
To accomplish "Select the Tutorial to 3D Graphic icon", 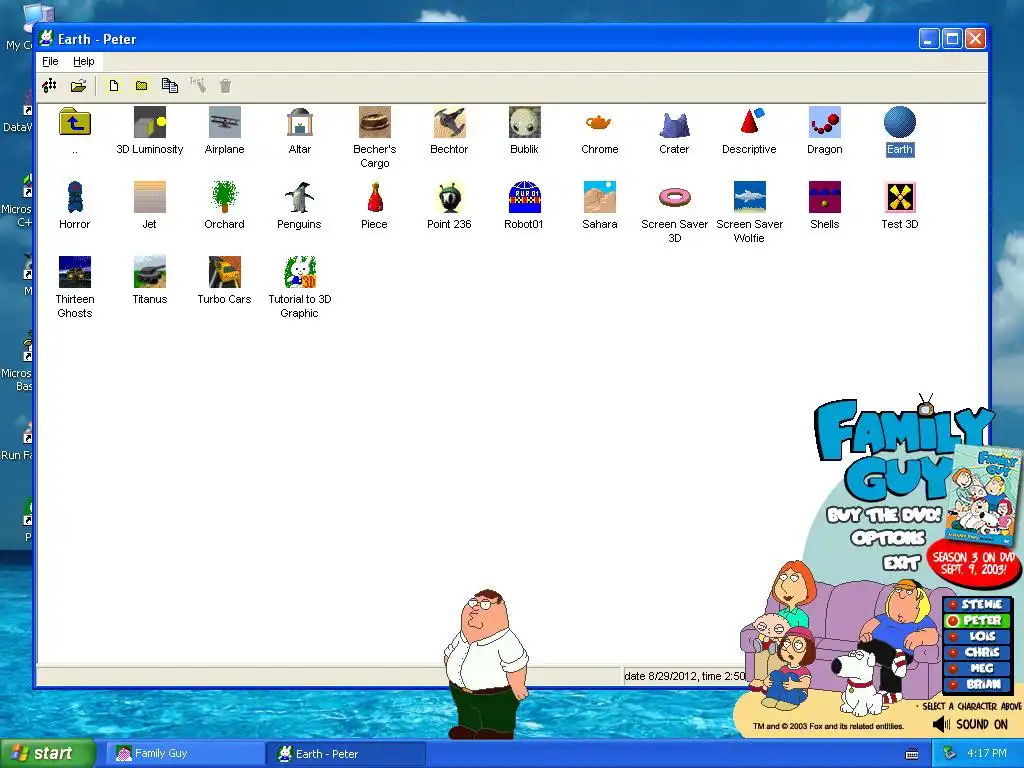I will pyautogui.click(x=300, y=272).
